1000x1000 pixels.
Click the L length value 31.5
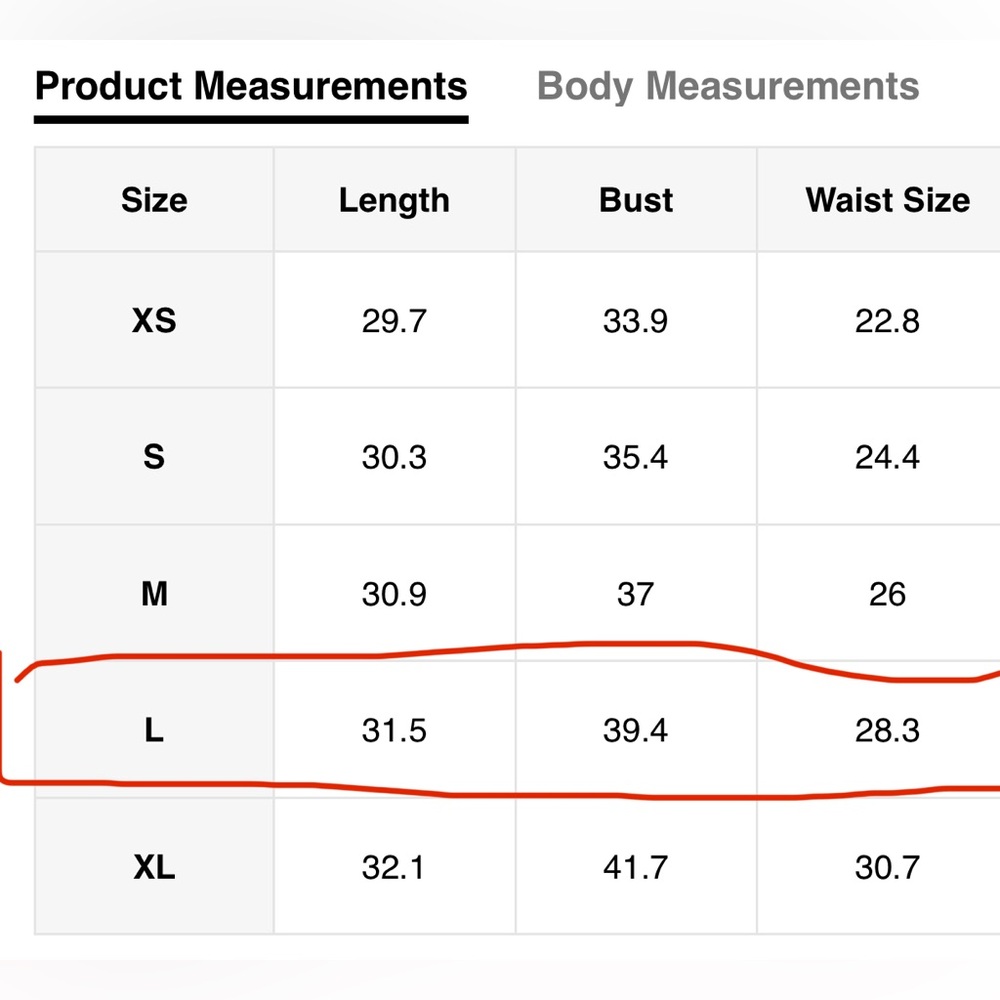394,730
